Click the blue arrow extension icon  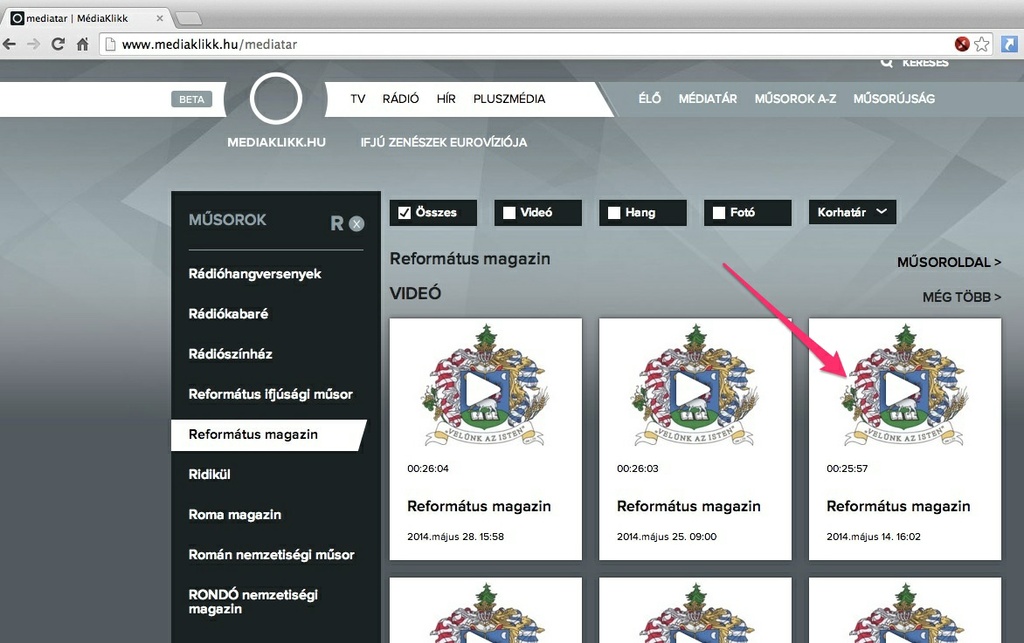(x=1010, y=44)
